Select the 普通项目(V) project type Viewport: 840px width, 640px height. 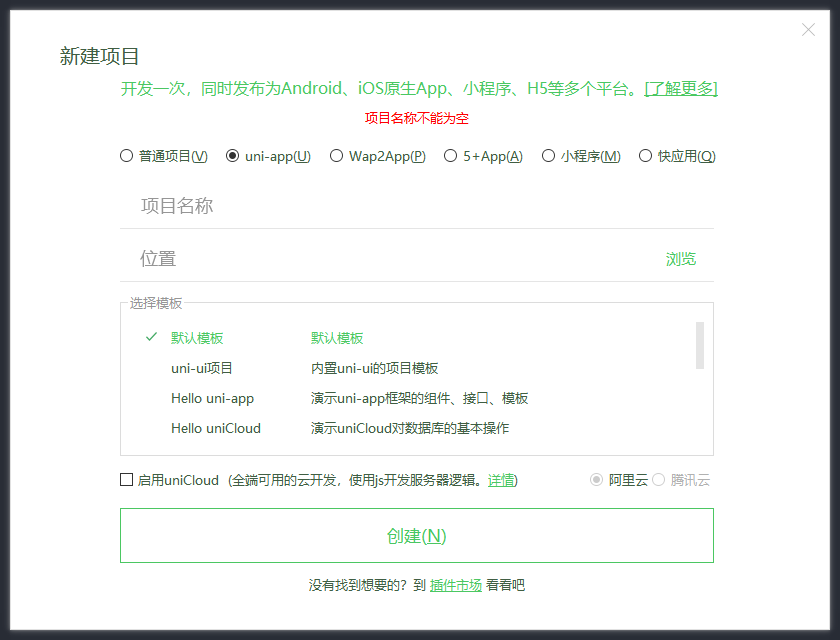(x=126, y=156)
